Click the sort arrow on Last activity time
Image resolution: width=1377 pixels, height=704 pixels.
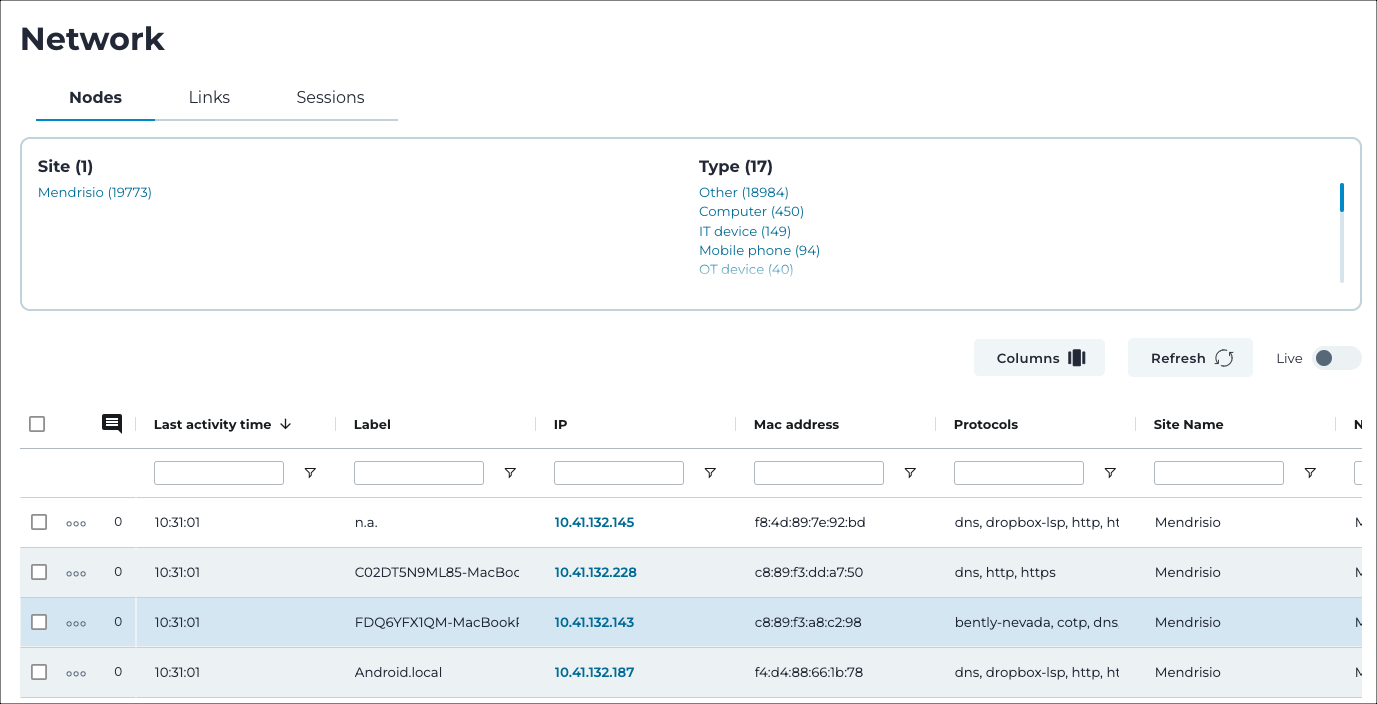coord(285,424)
